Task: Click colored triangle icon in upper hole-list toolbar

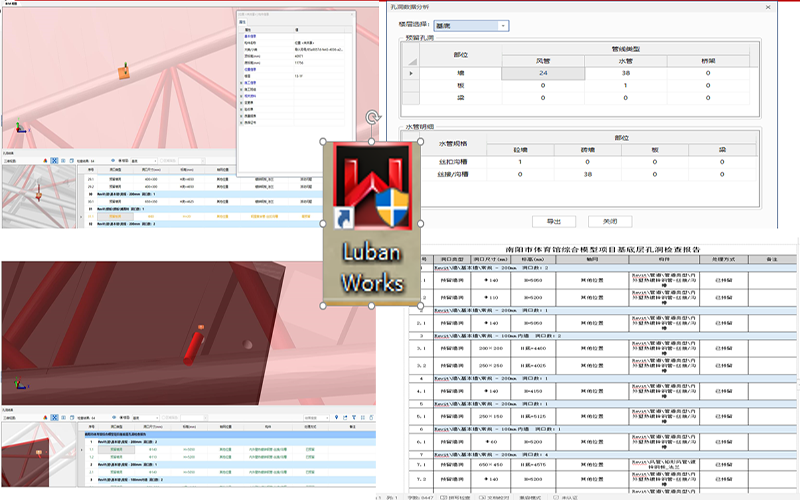Action: 45,161
